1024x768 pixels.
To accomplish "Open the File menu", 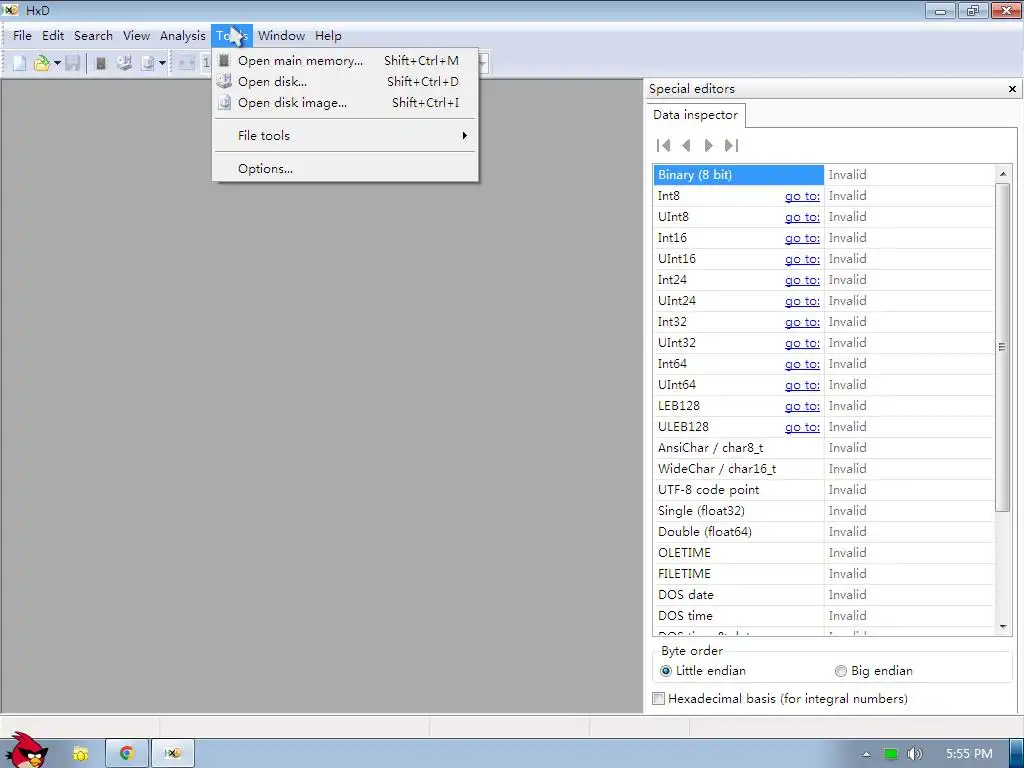I will pos(22,36).
